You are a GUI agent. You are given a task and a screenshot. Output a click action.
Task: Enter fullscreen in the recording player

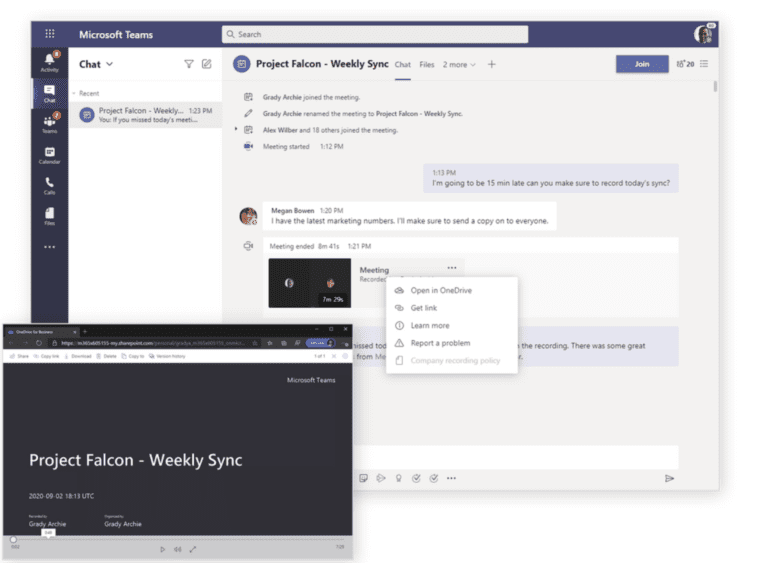click(x=193, y=549)
